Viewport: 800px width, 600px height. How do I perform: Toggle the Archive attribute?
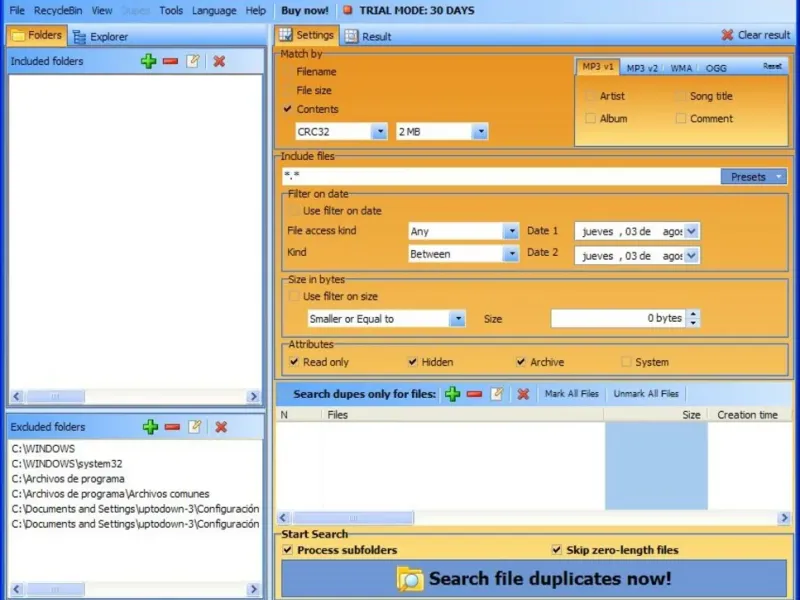(521, 362)
